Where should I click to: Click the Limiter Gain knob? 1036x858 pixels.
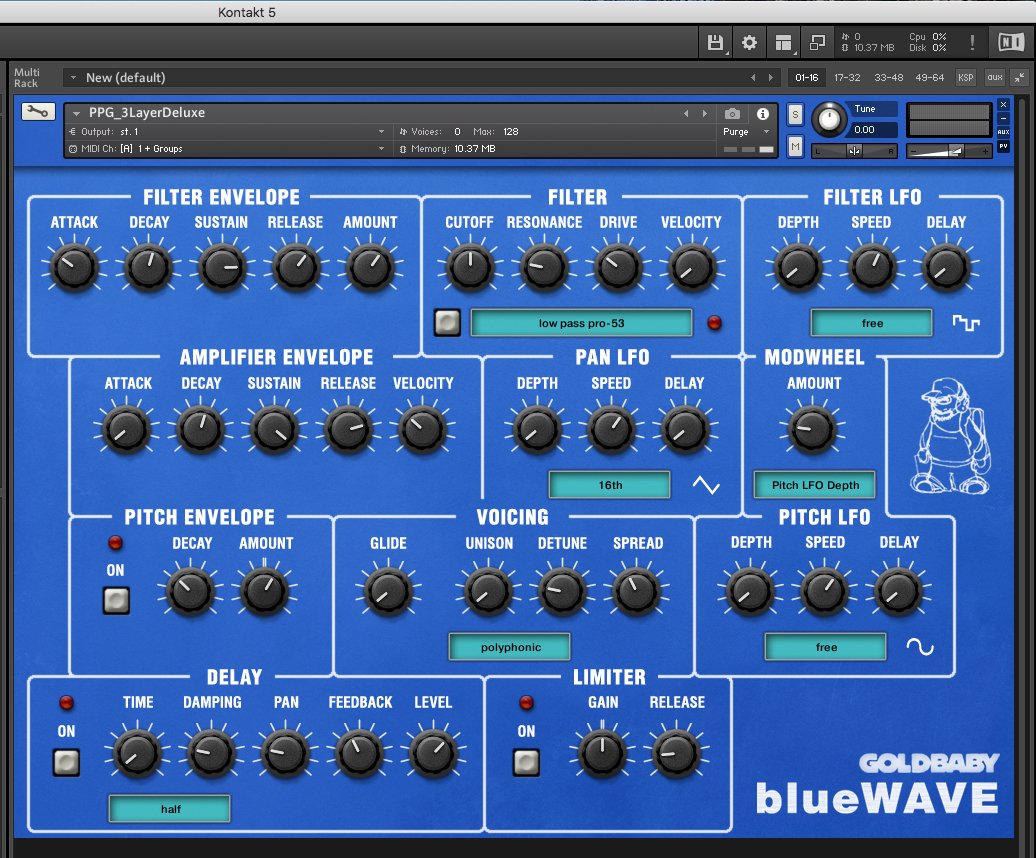(603, 753)
